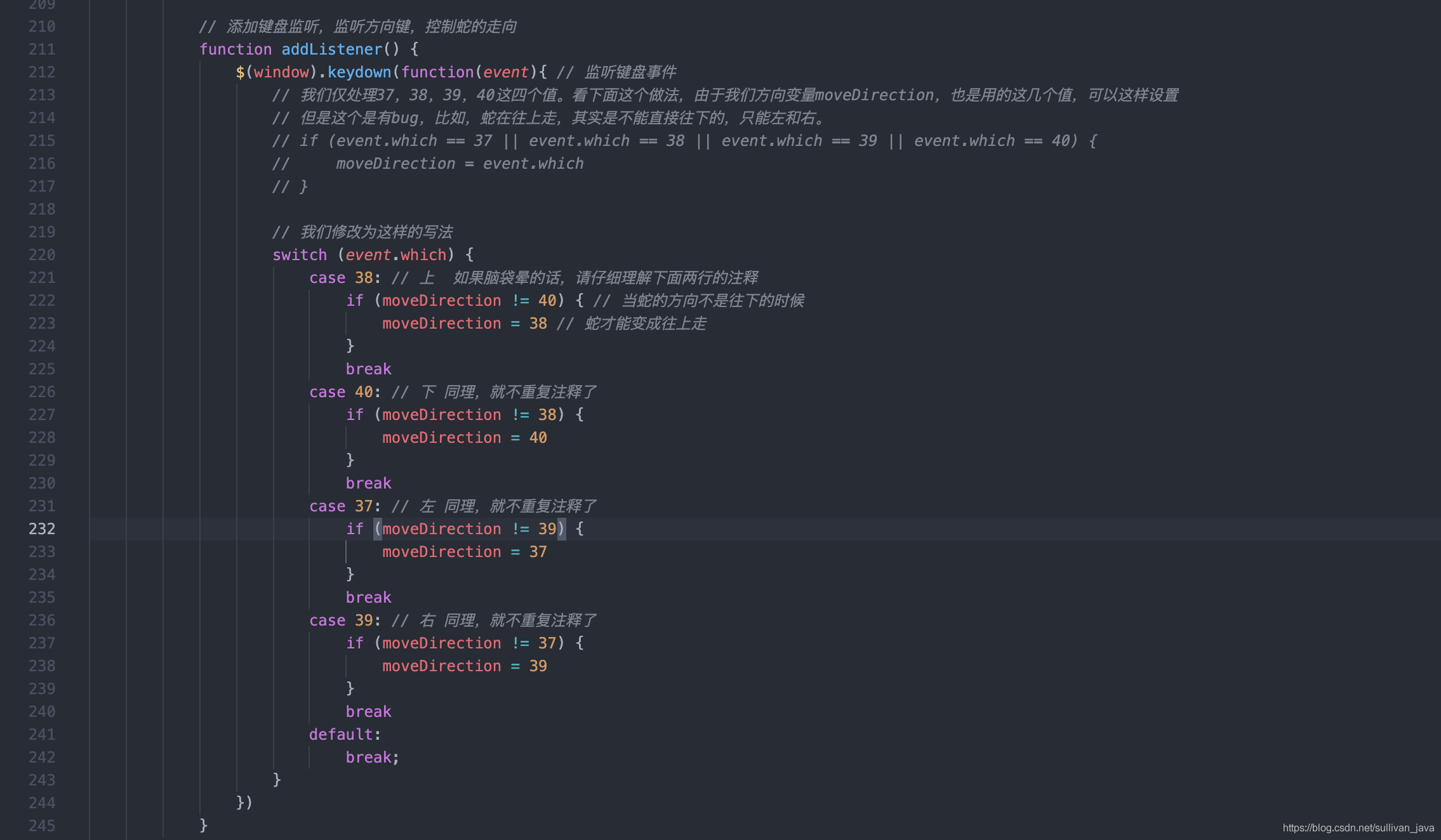Click assignment 'moveDirection = 40'
Screen dimensions: 1441x840
(x=465, y=438)
